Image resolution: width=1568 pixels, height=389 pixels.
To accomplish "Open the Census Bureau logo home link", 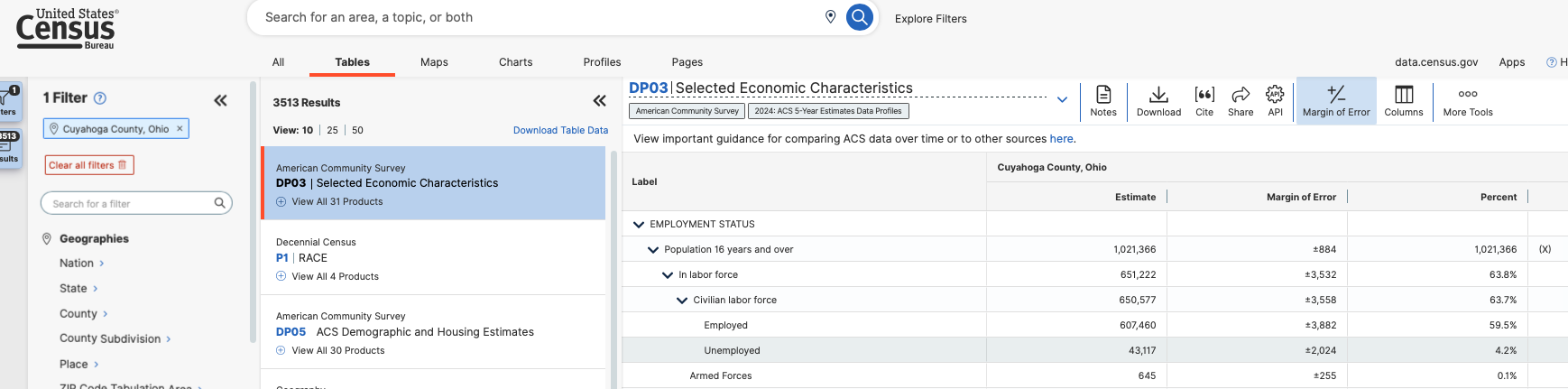I will (x=68, y=29).
